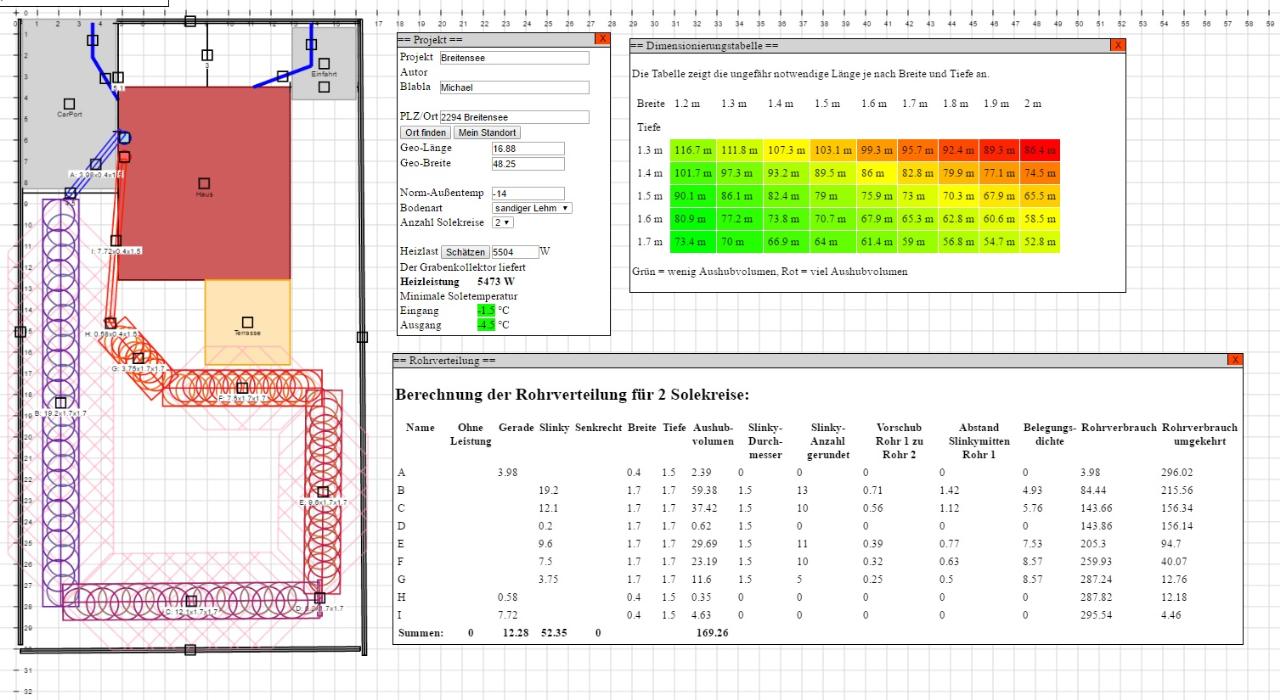Select the Haus area handle

(204, 183)
